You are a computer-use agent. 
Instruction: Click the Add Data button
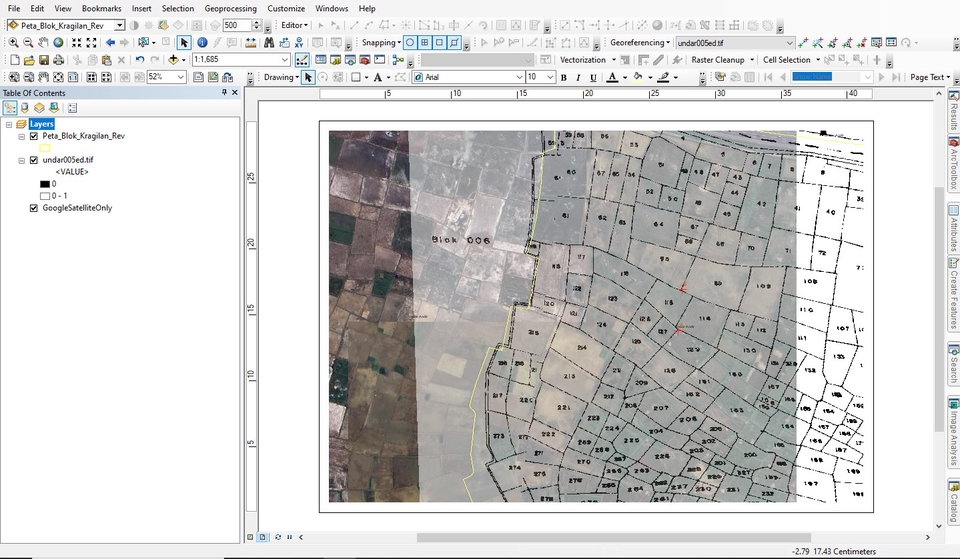[x=175, y=60]
